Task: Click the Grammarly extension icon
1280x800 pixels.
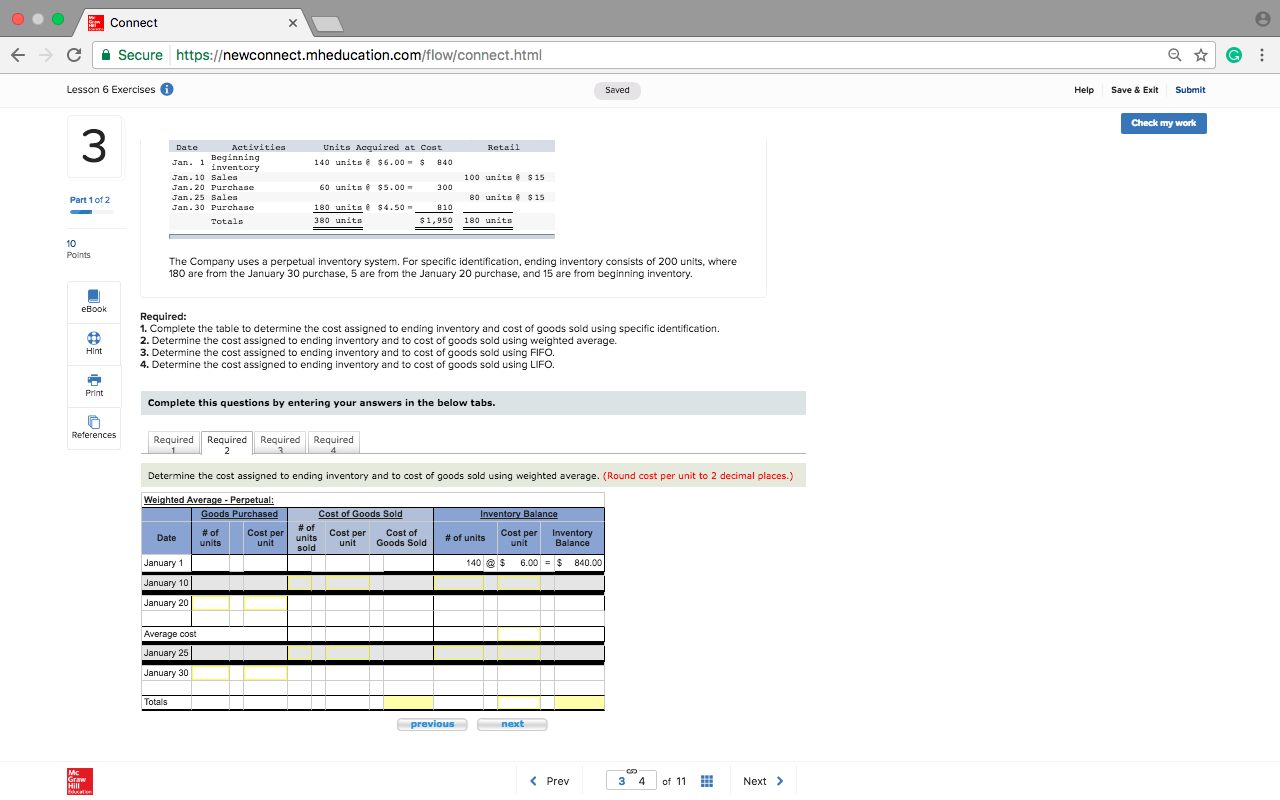Action: click(x=1234, y=55)
